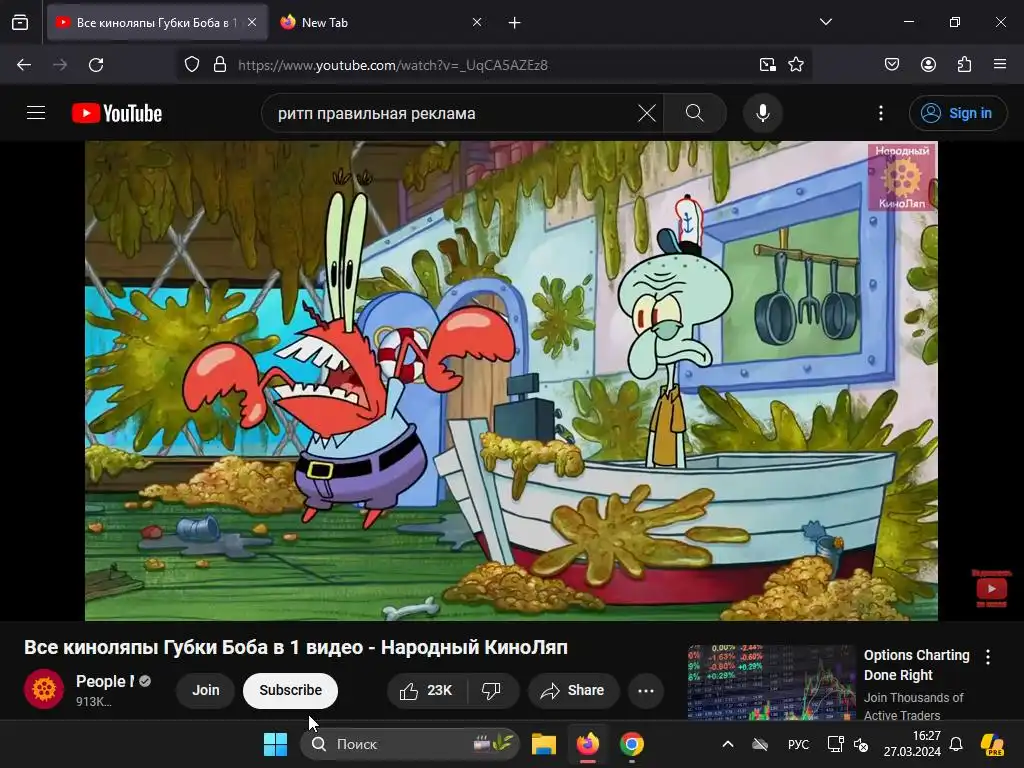Like the video with 23K likes
This screenshot has height=768, width=1024.
point(426,691)
